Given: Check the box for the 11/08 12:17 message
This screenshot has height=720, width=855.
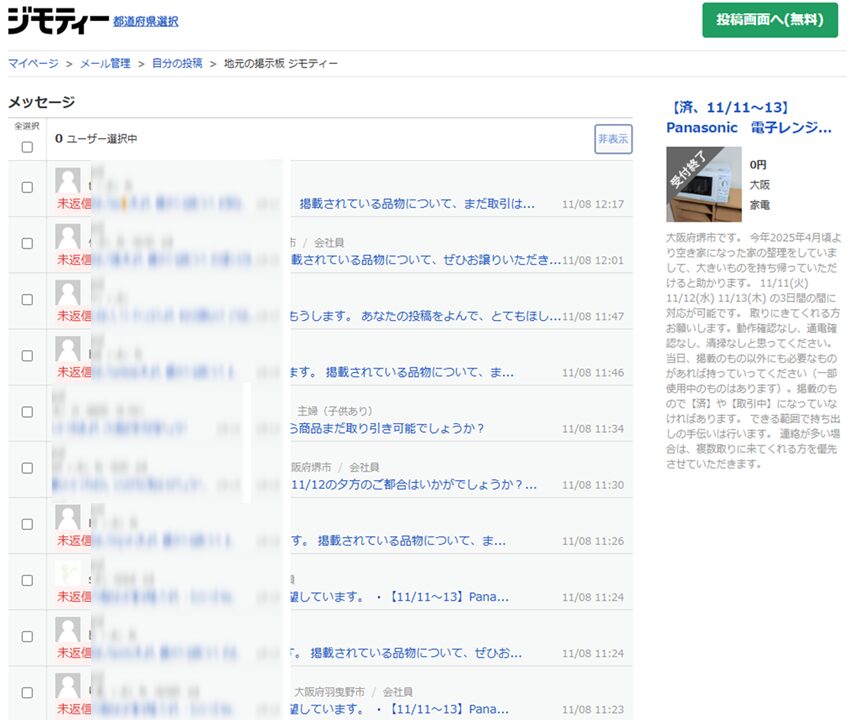Looking at the screenshot, I should (x=27, y=187).
